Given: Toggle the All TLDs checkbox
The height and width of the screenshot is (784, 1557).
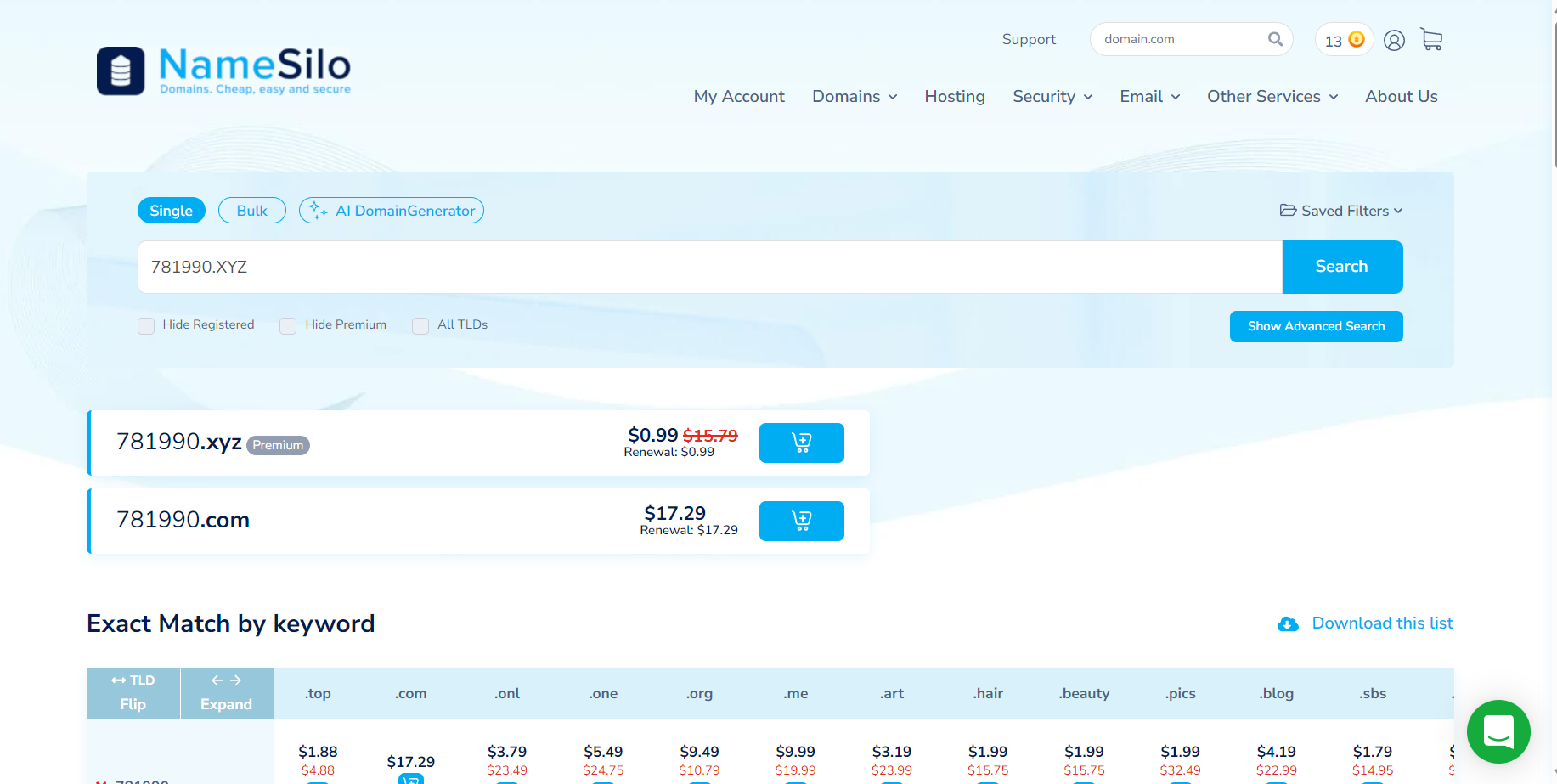Looking at the screenshot, I should [420, 325].
